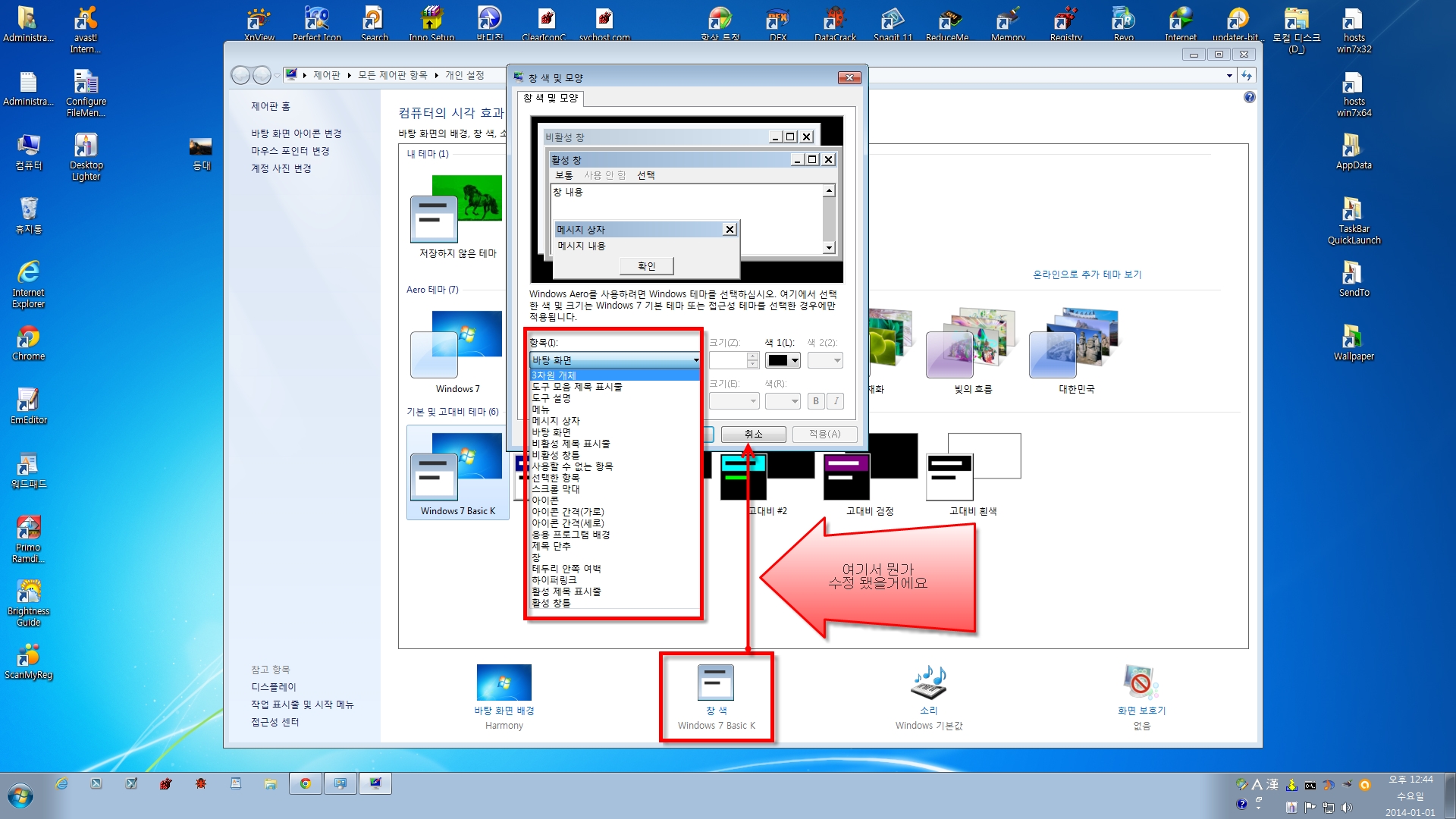
Task: Select 장 색 Windows 7 Basic K tab
Action: (x=716, y=695)
